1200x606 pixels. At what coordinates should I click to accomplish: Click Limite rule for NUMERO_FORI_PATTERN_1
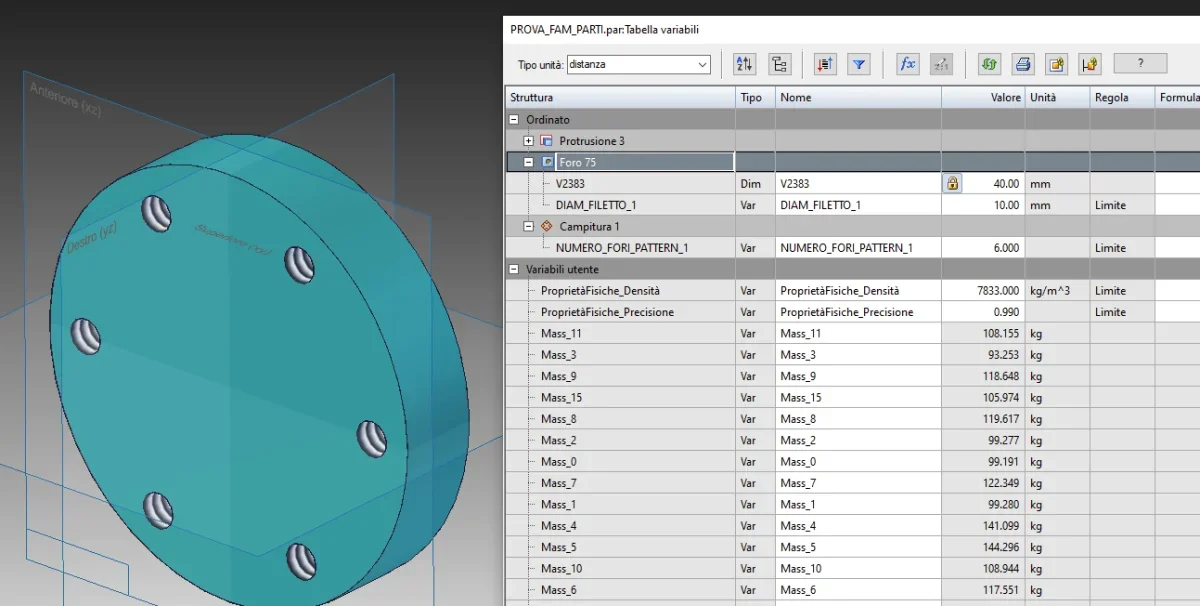pos(1110,248)
